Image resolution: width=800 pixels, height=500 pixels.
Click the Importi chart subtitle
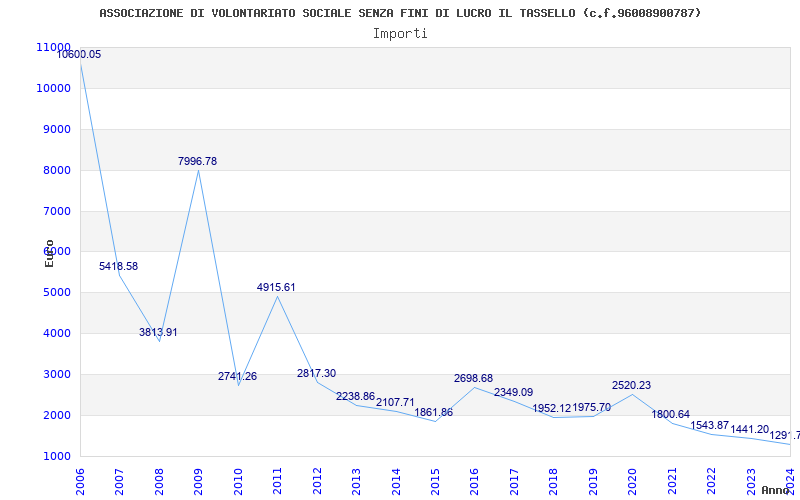400,34
